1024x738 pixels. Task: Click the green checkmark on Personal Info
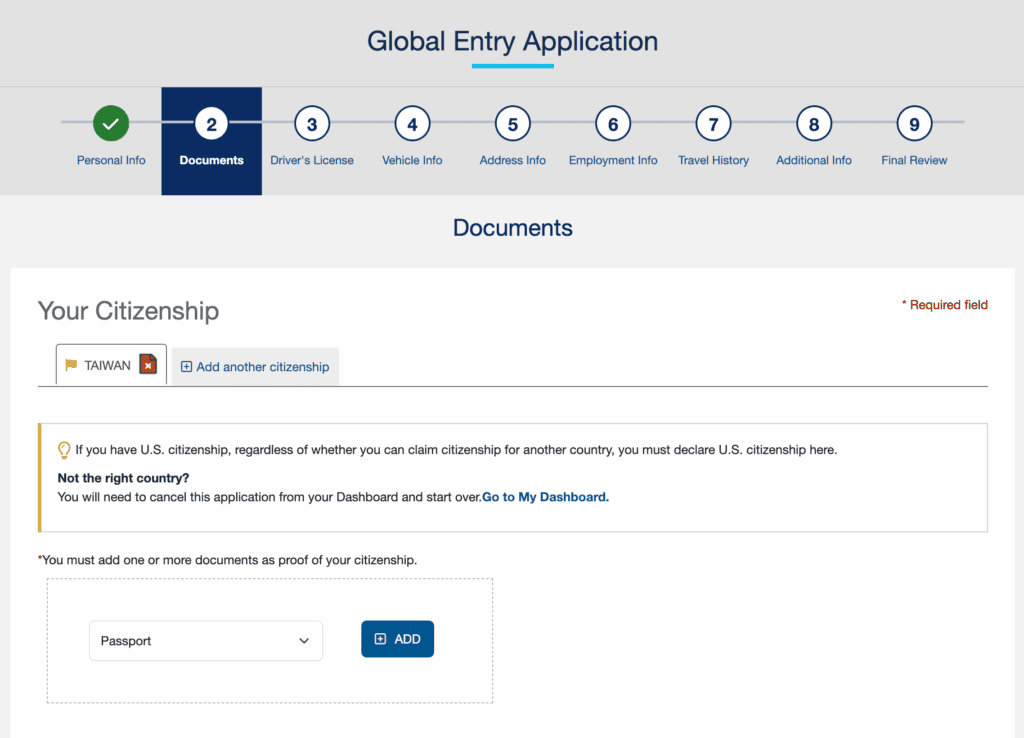point(110,123)
